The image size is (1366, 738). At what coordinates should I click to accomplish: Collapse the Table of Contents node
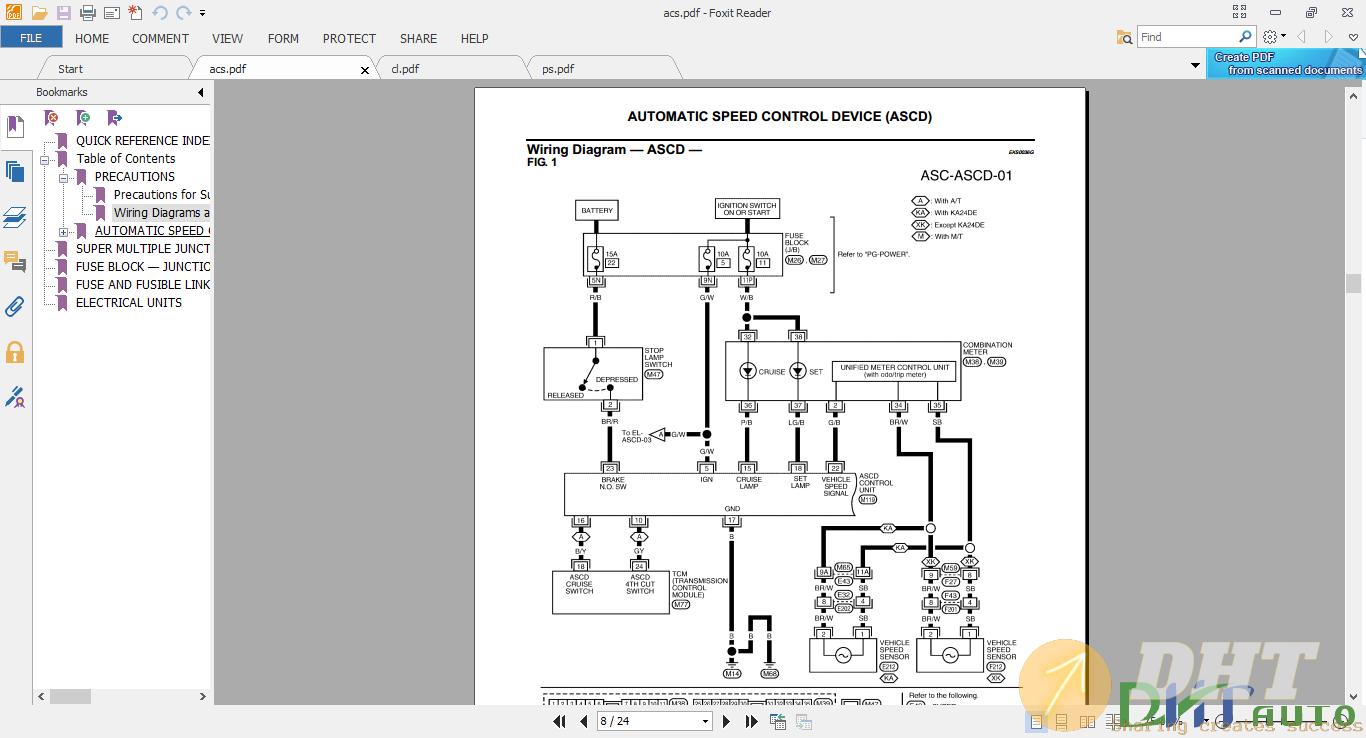point(45,159)
